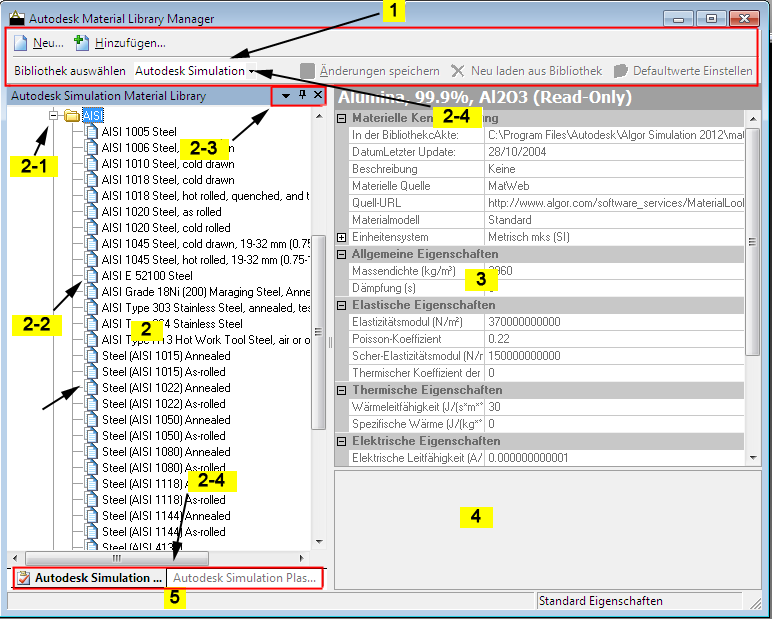Select Steel (AISI 1022) Annealed icon

click(x=92, y=388)
